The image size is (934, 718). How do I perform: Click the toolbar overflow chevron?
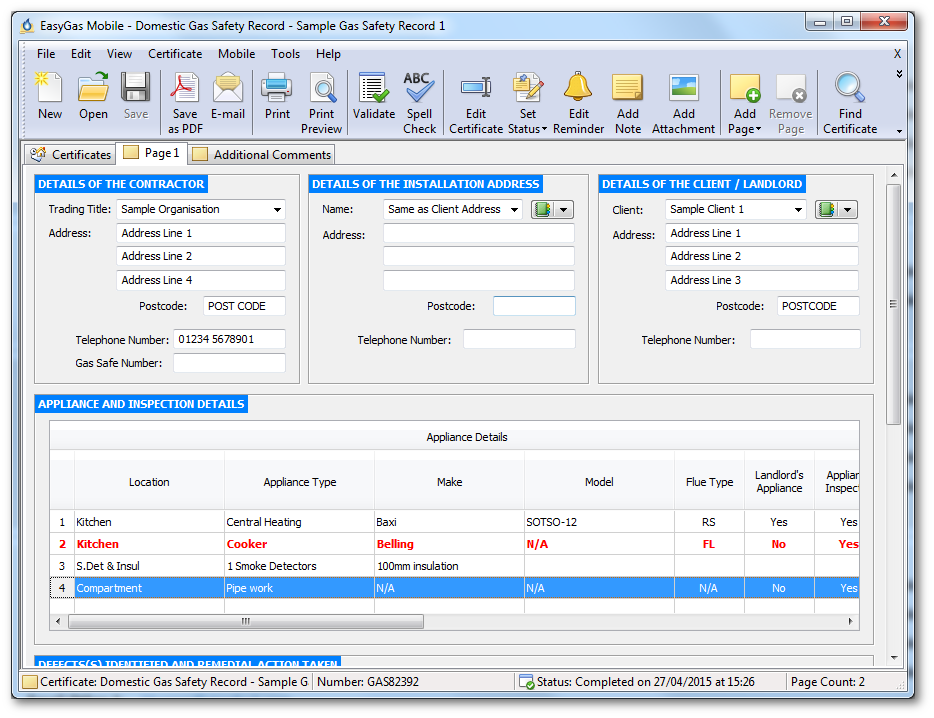pyautogui.click(x=899, y=73)
